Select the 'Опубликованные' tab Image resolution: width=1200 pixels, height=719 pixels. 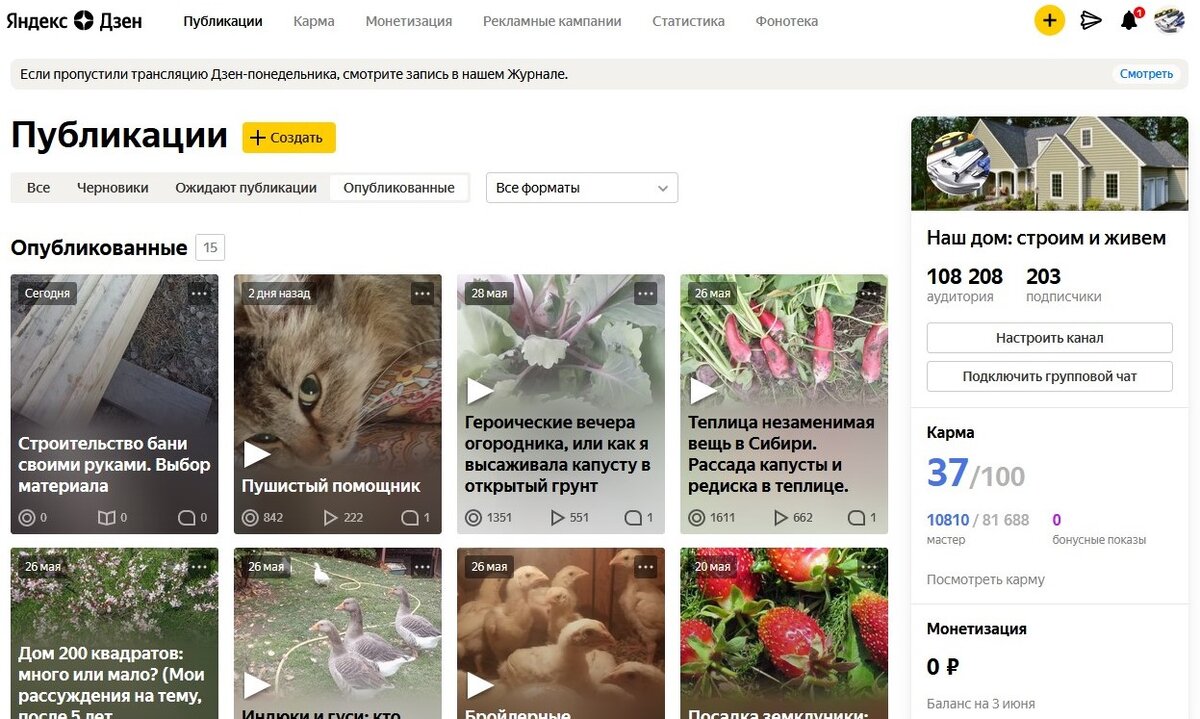click(399, 188)
